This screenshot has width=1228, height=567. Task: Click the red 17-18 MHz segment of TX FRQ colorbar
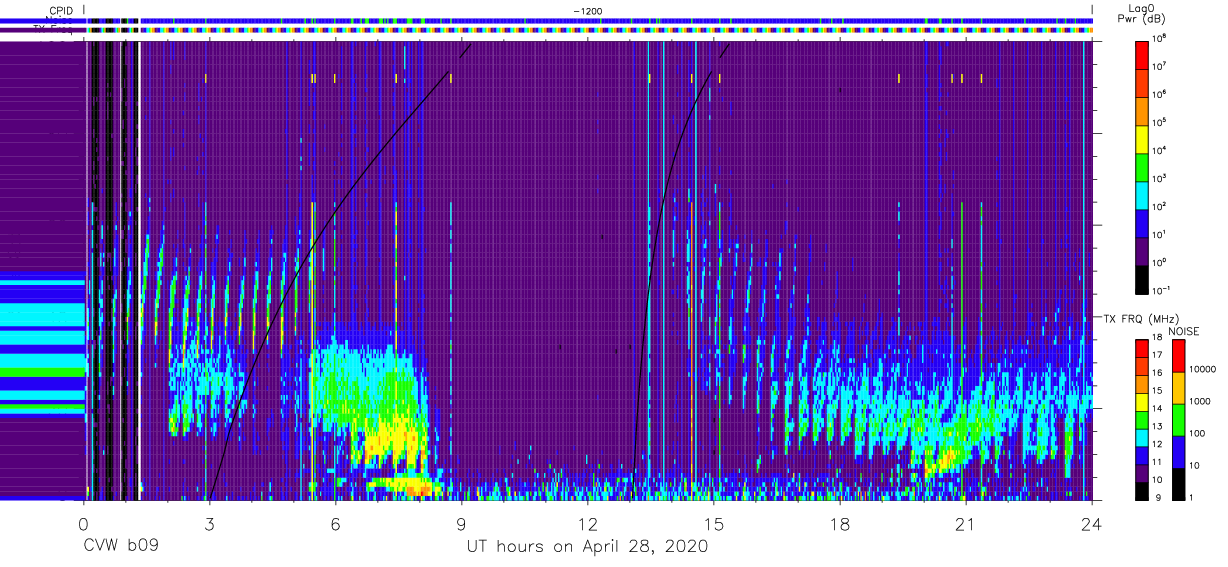(1143, 349)
